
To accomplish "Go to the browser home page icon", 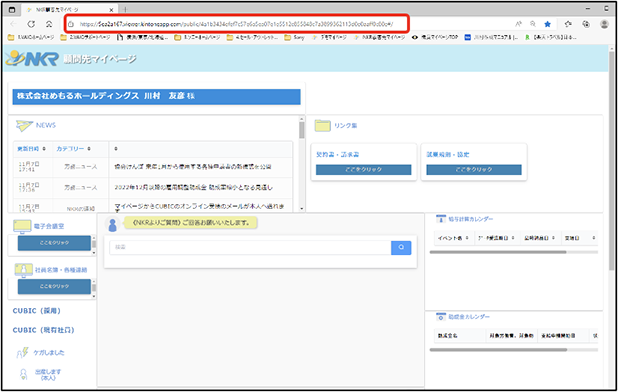I will pos(49,24).
